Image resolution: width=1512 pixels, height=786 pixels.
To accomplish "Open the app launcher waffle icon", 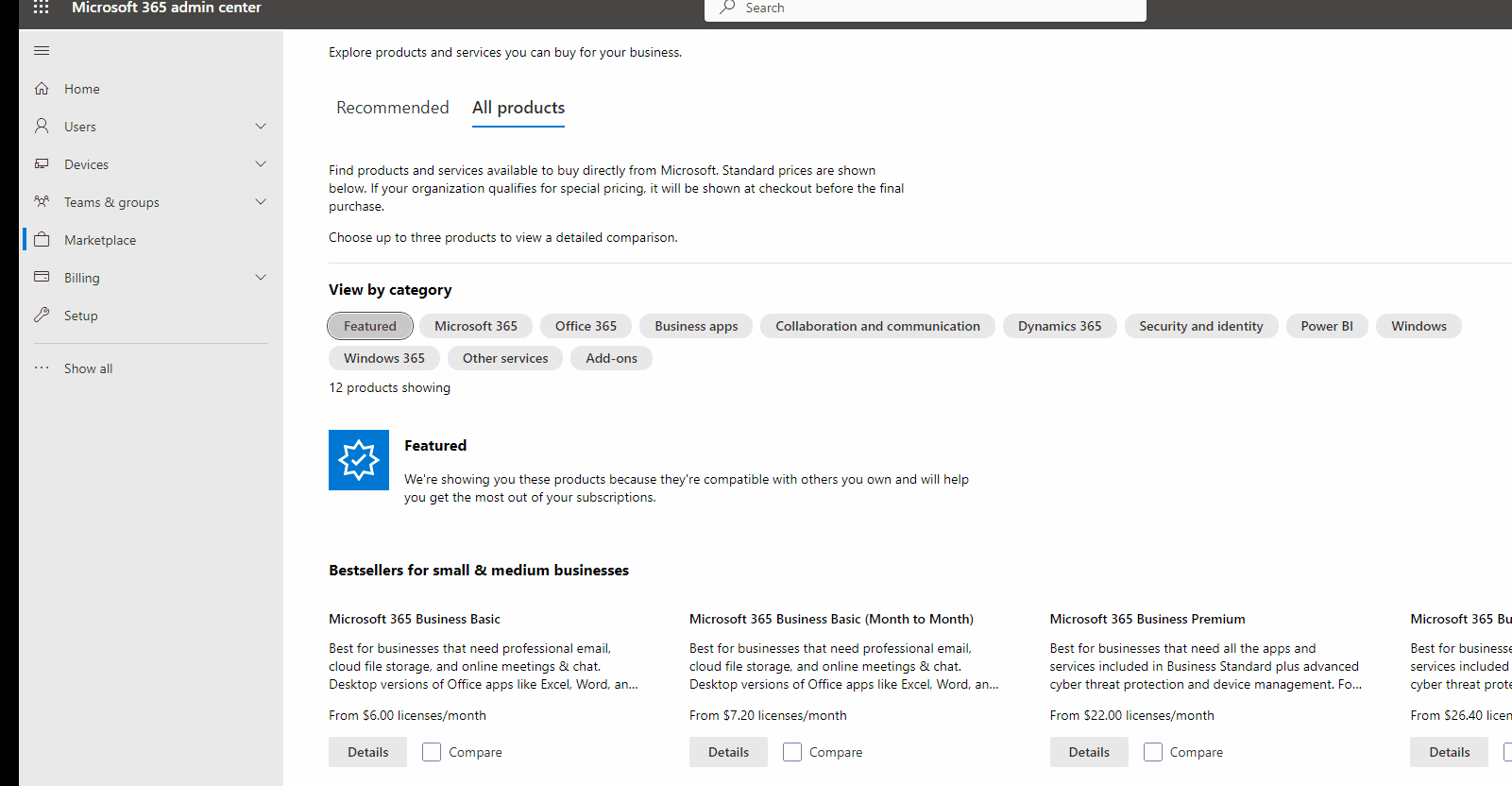I will 41,7.
